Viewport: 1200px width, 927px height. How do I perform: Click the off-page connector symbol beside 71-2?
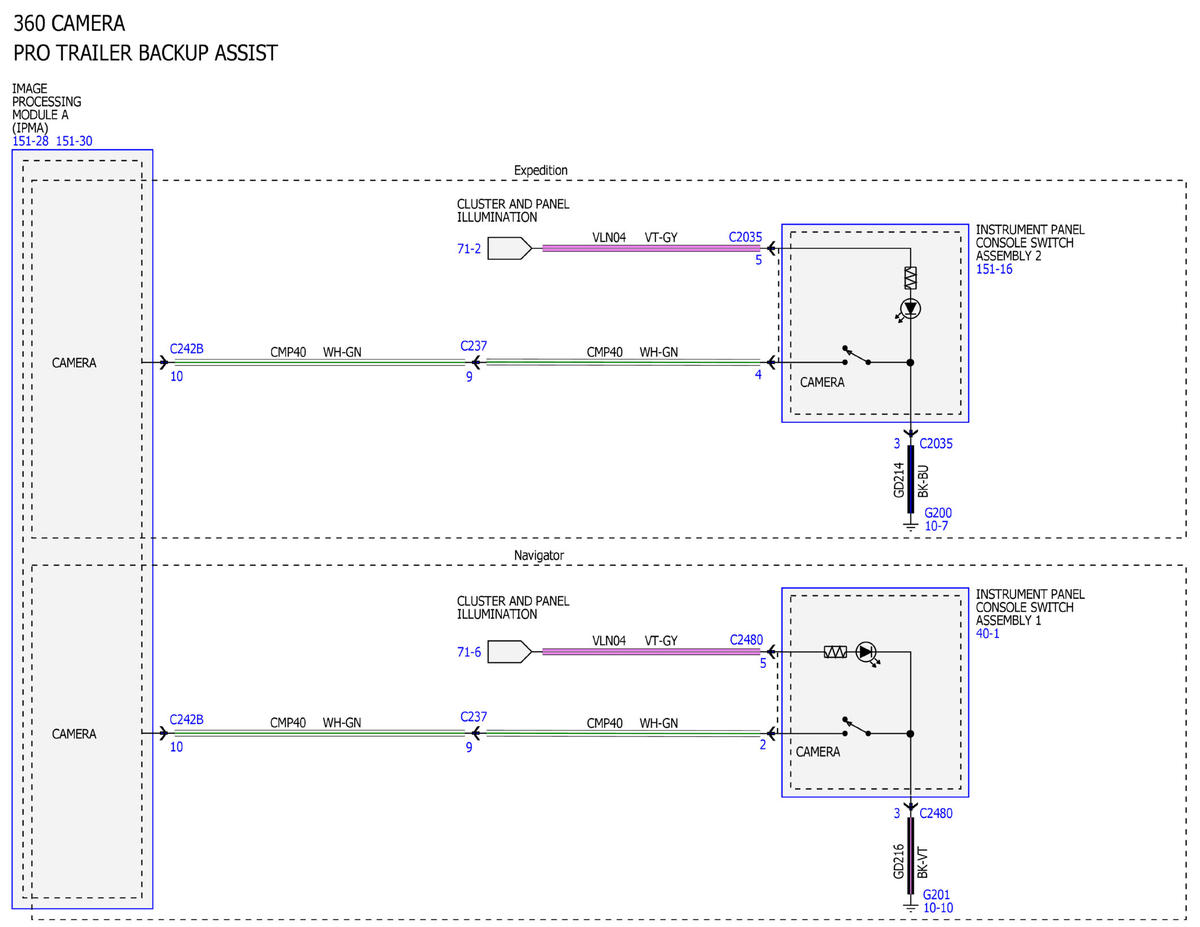(x=511, y=248)
